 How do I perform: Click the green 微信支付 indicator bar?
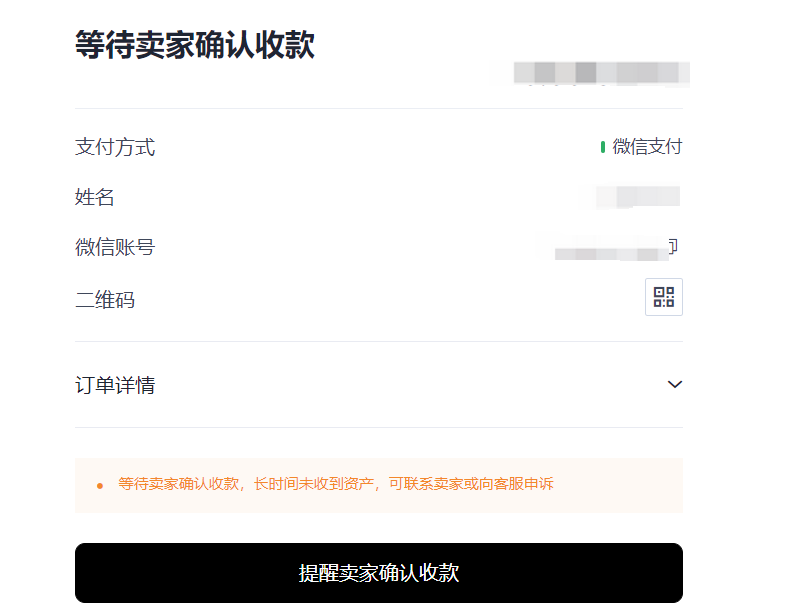click(603, 147)
